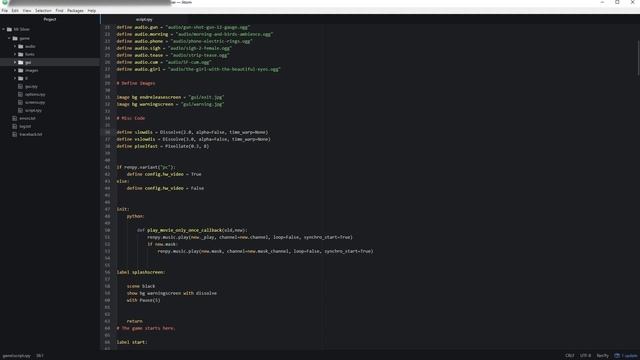
Task: Click the project root folder icon
Action: point(9,29)
